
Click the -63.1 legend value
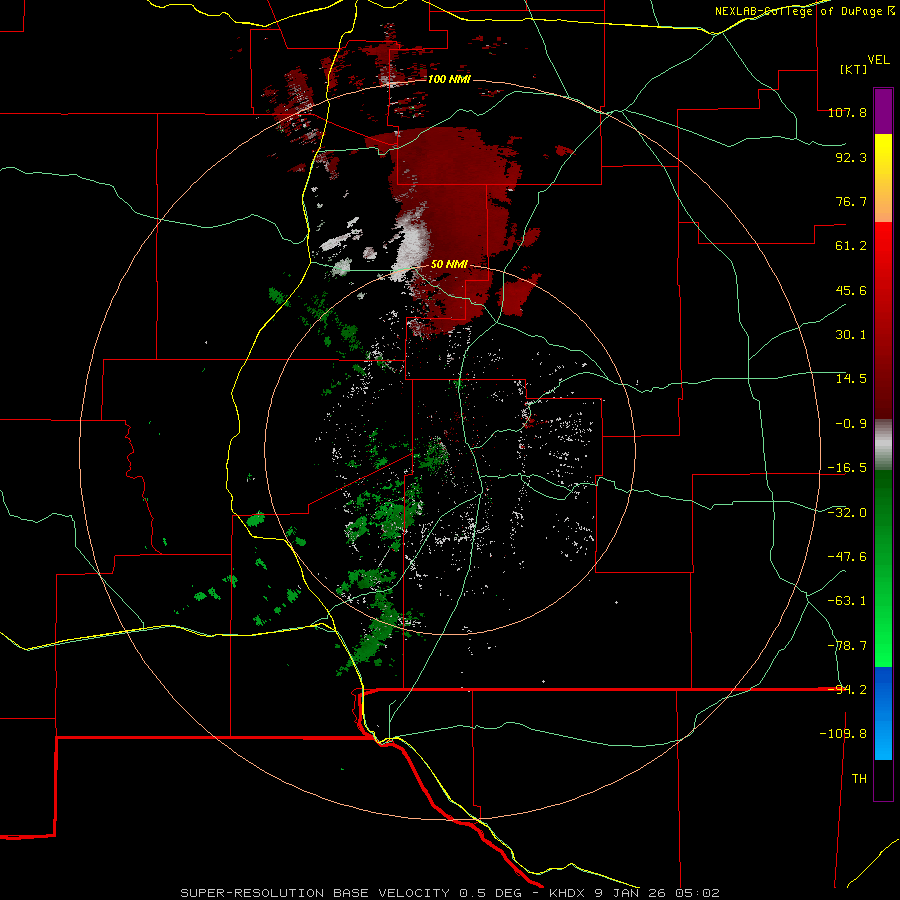coord(847,601)
